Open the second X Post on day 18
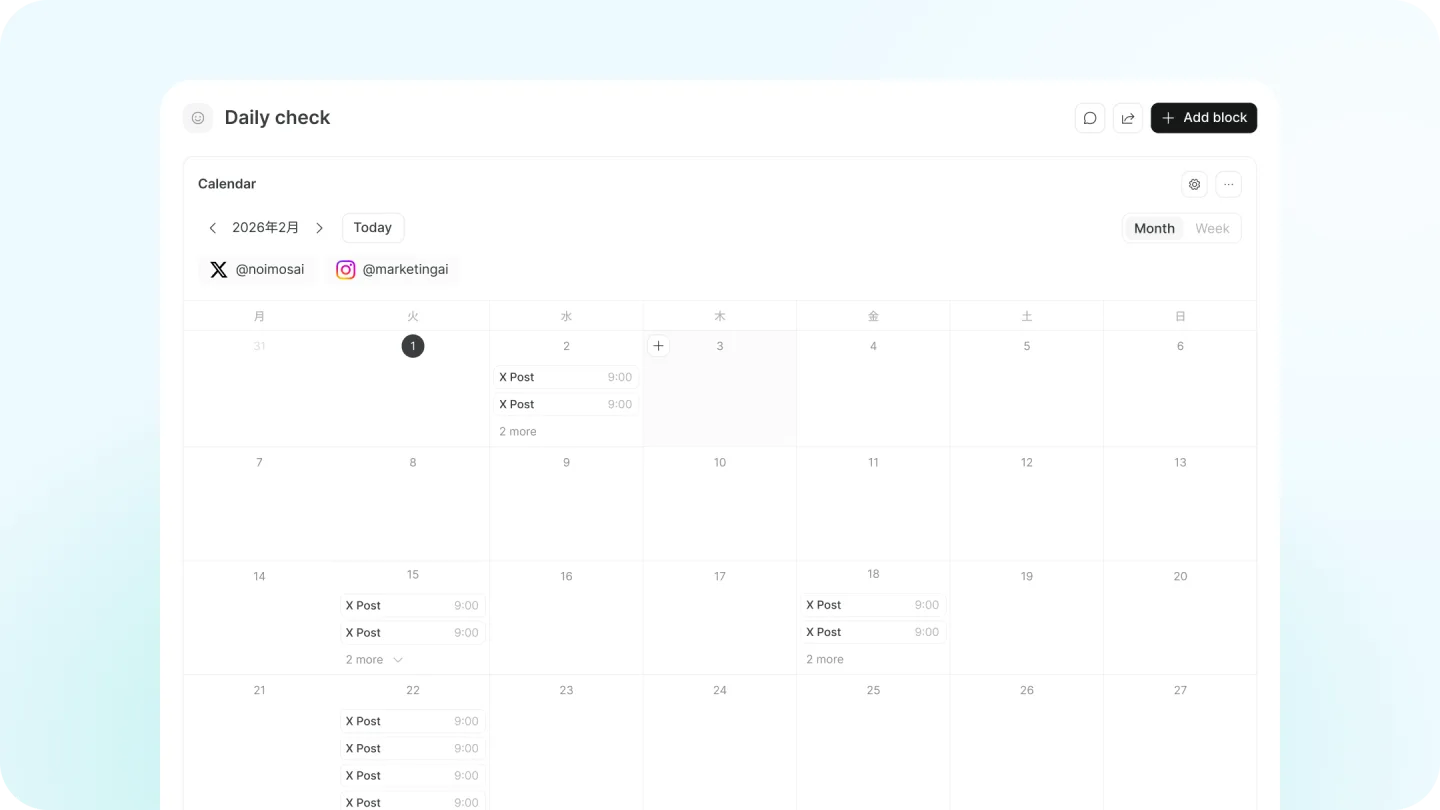Screen dimensions: 1440x810 click(x=873, y=632)
